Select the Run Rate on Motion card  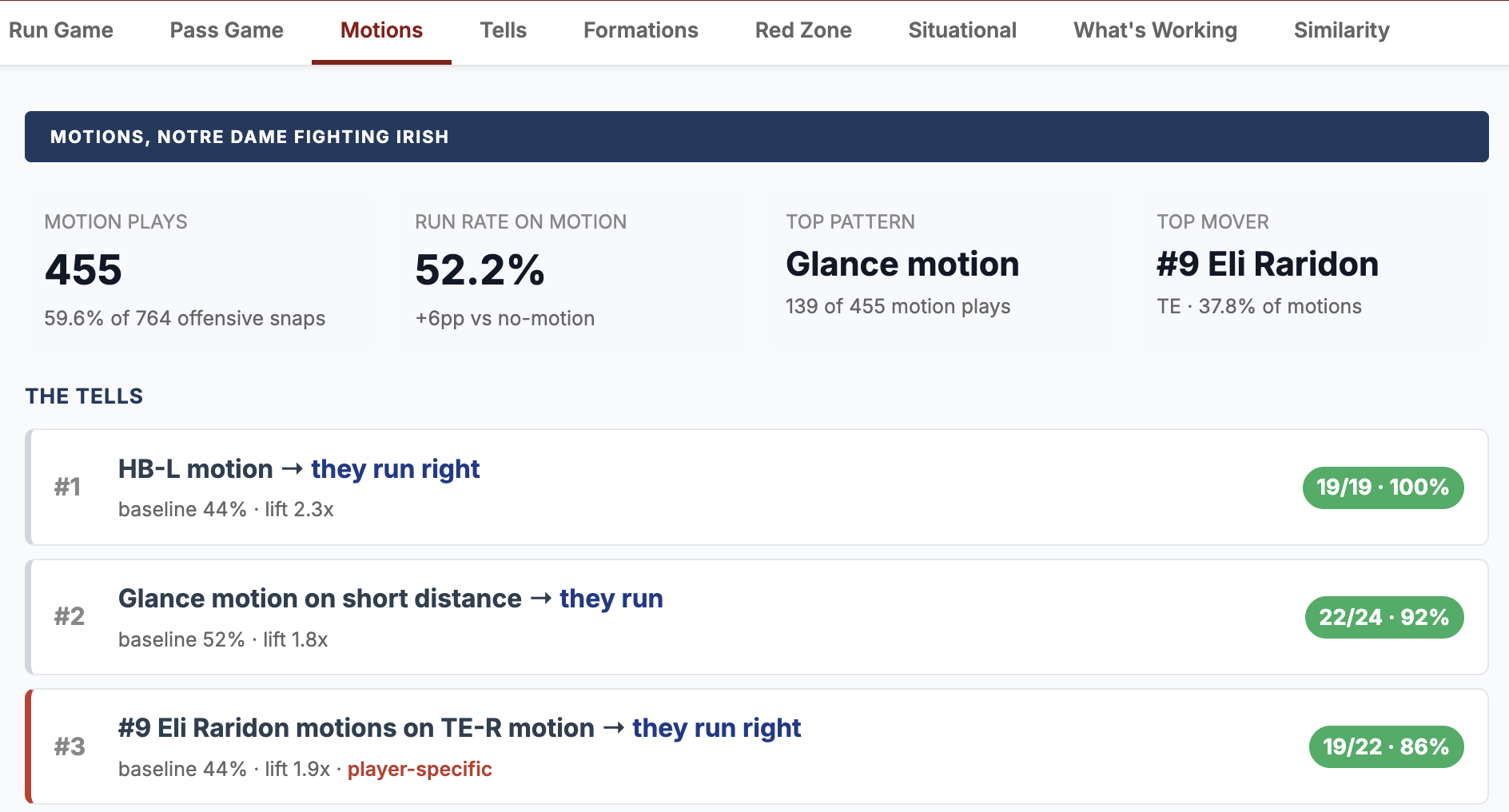click(x=571, y=271)
